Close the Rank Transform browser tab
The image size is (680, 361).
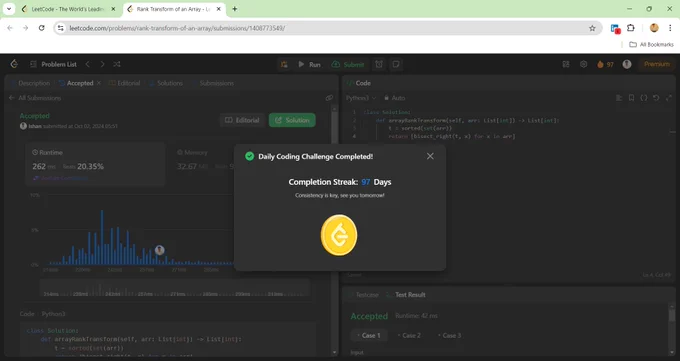coord(219,9)
